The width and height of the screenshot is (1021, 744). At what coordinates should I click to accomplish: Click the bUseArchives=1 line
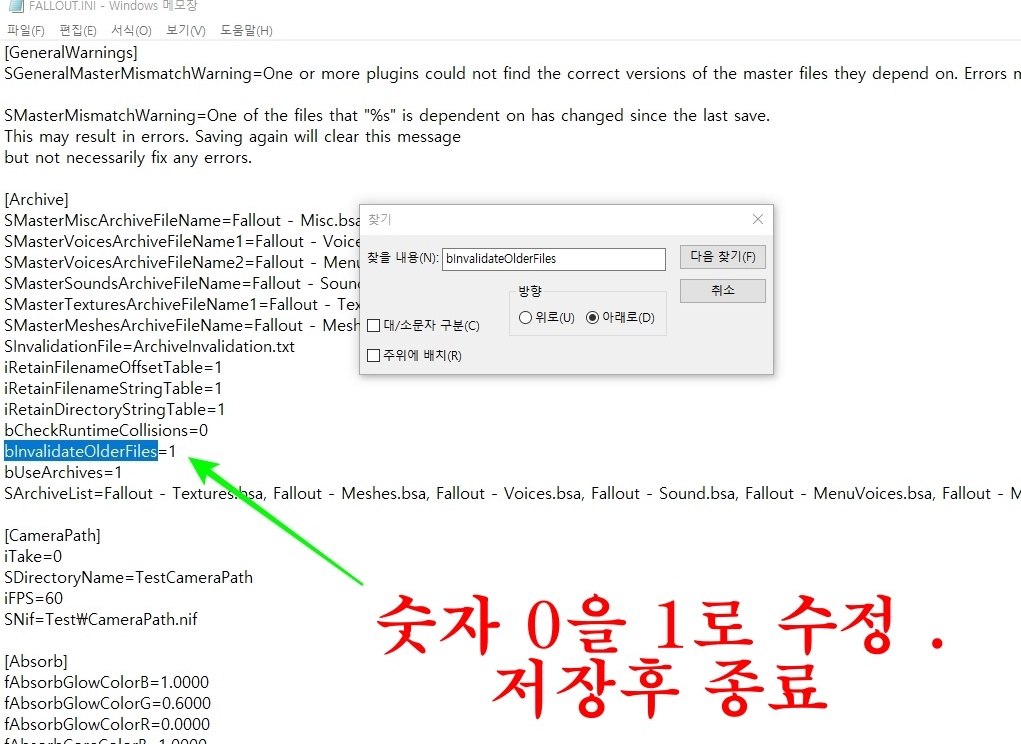tap(63, 473)
